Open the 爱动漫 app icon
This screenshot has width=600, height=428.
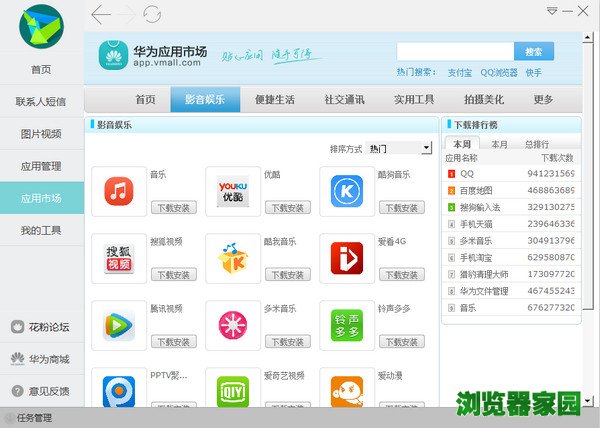(x=347, y=391)
